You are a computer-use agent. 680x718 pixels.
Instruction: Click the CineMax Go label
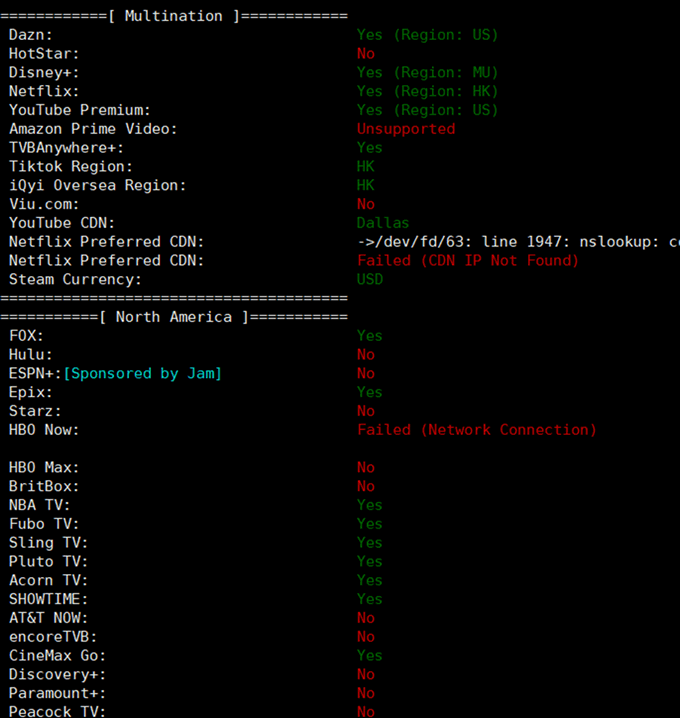pos(57,656)
